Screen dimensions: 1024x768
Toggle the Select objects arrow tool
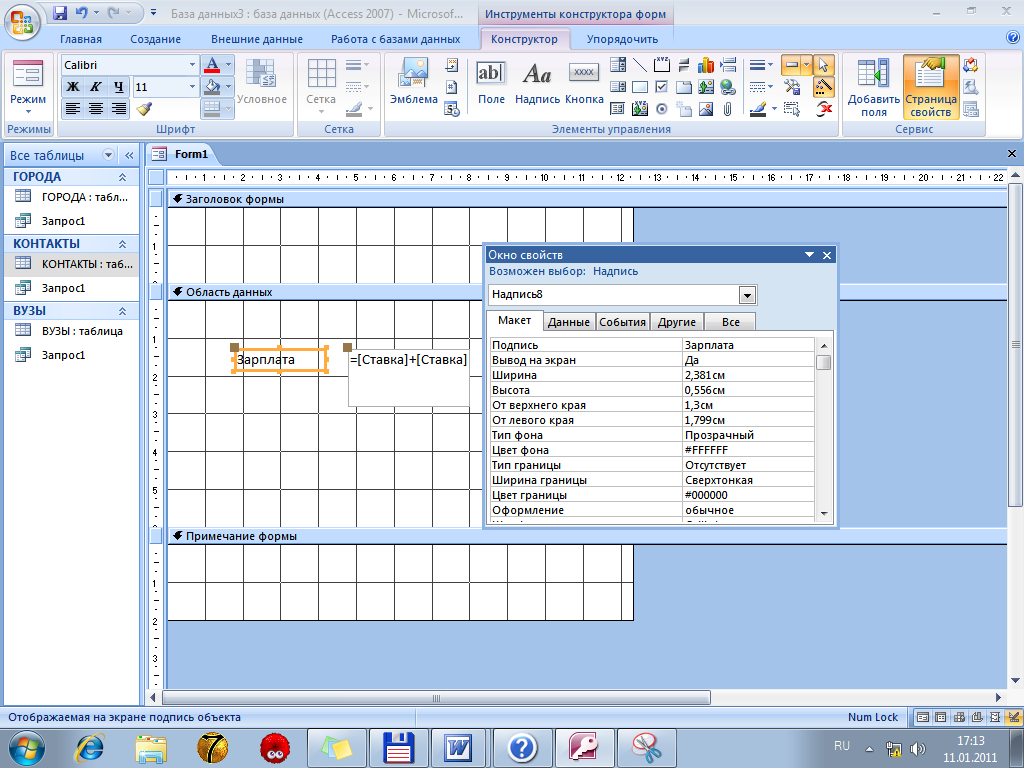[x=823, y=65]
